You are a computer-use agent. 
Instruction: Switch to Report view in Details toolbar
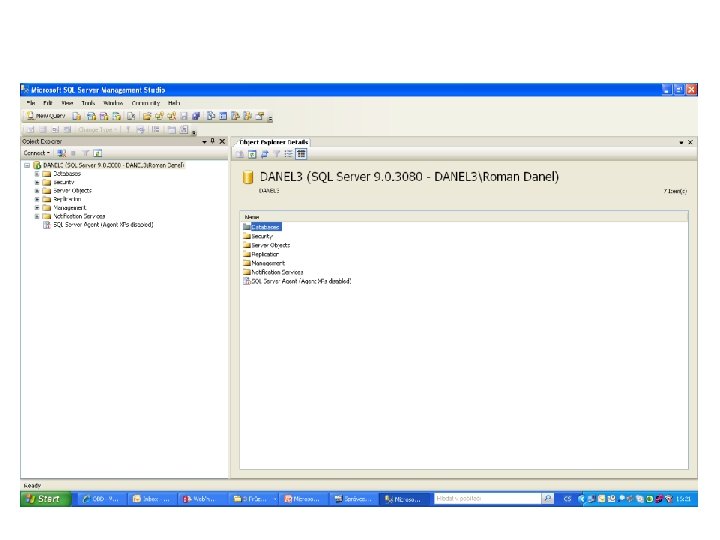point(301,154)
